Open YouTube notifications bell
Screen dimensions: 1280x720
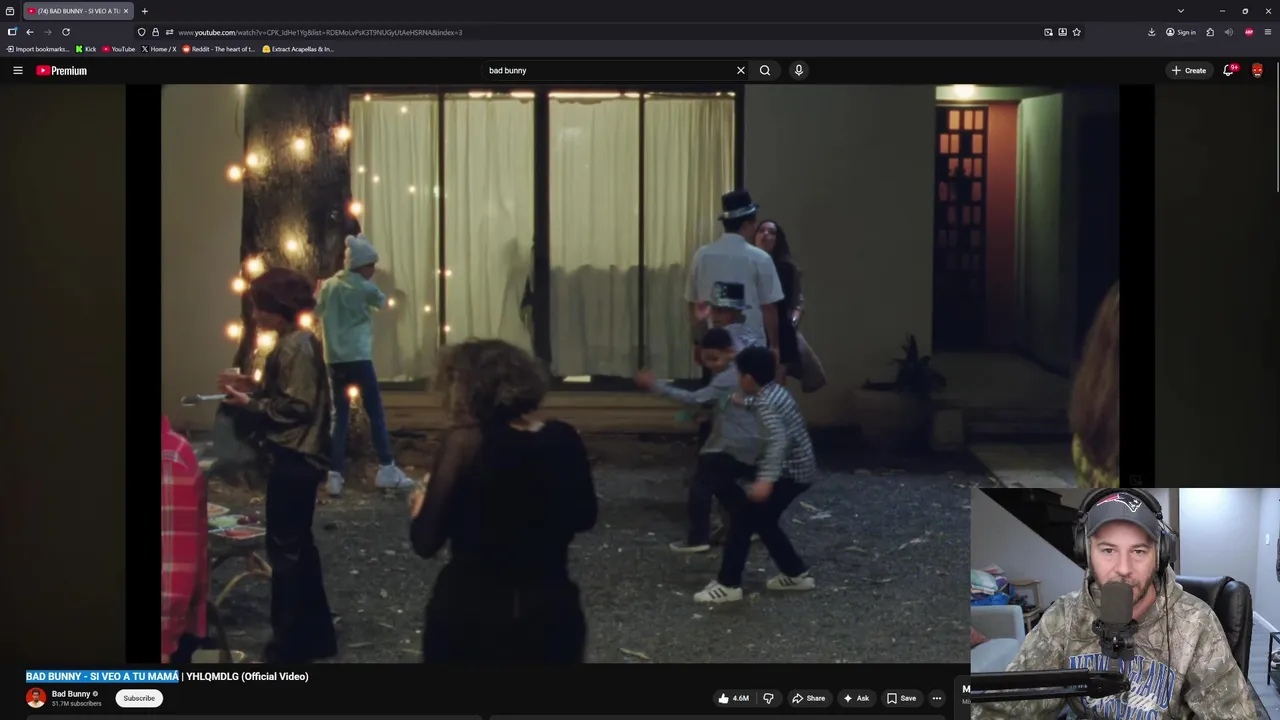pos(1229,70)
